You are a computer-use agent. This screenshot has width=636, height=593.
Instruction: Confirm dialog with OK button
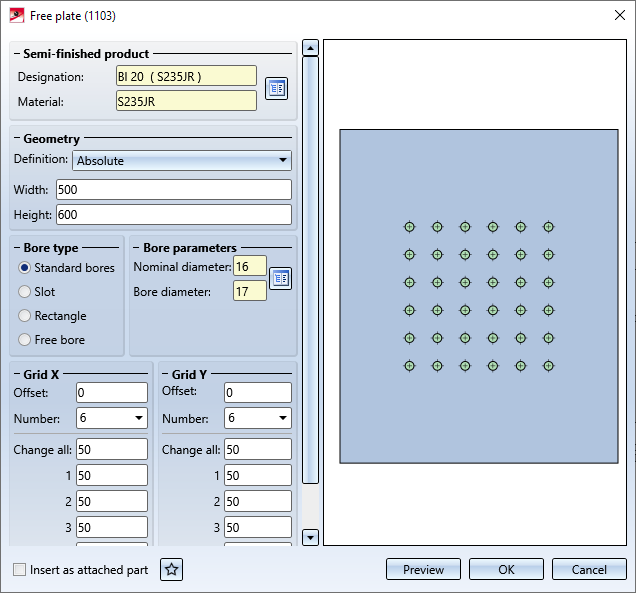506,570
